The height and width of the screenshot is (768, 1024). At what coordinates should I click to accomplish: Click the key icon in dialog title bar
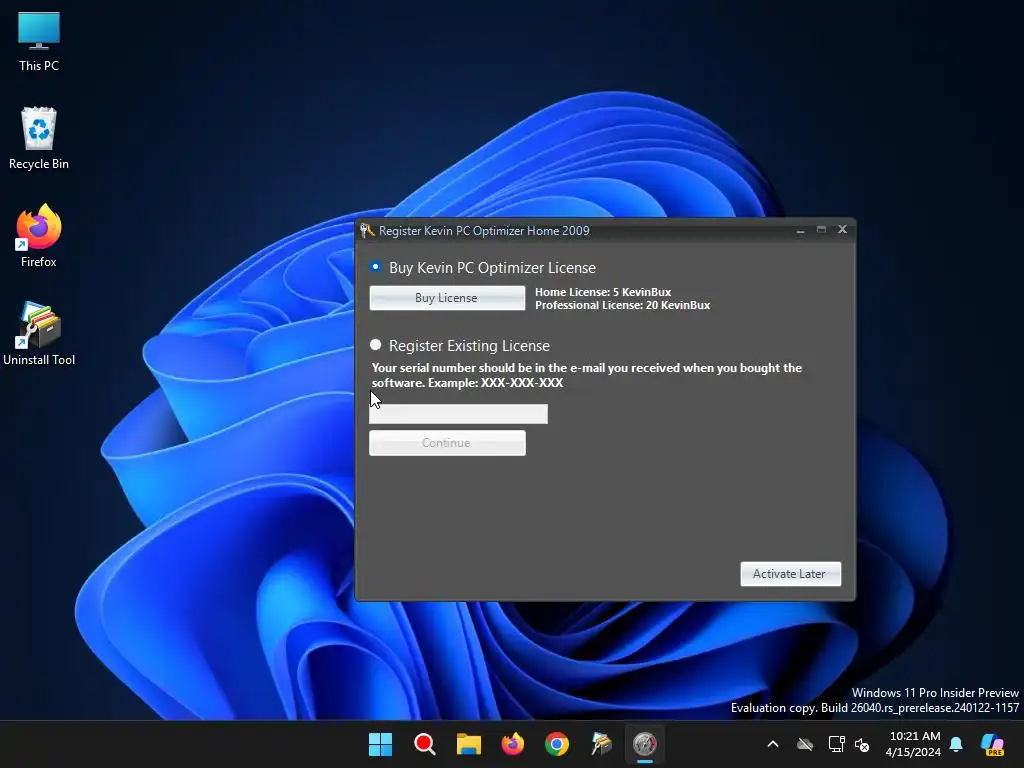point(367,230)
